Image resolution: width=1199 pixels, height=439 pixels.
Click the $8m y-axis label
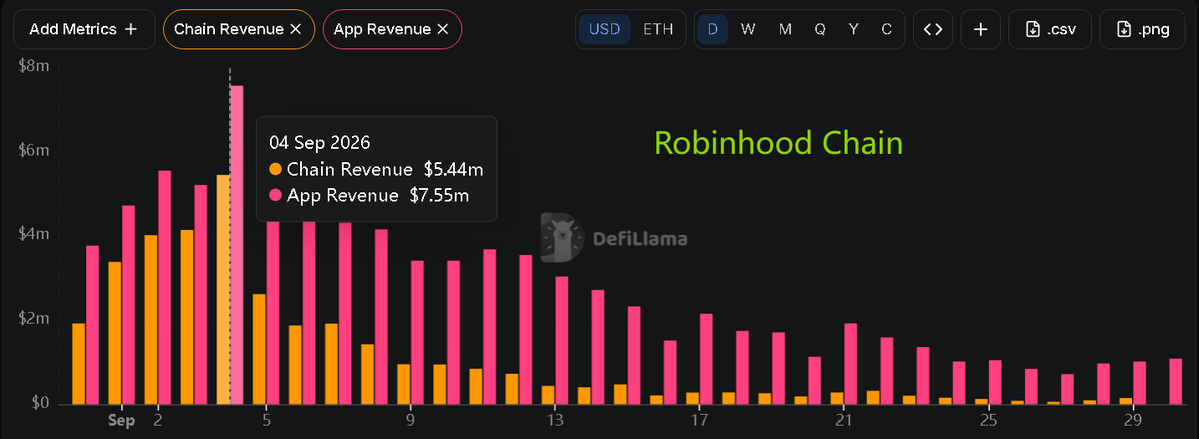point(34,66)
